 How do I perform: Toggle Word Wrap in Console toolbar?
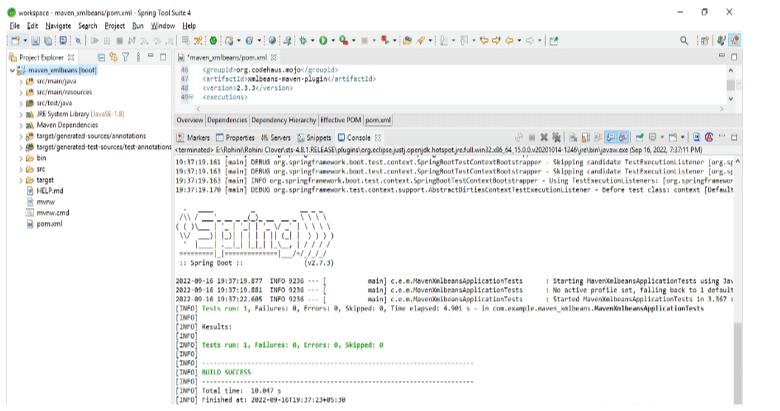[x=598, y=137]
